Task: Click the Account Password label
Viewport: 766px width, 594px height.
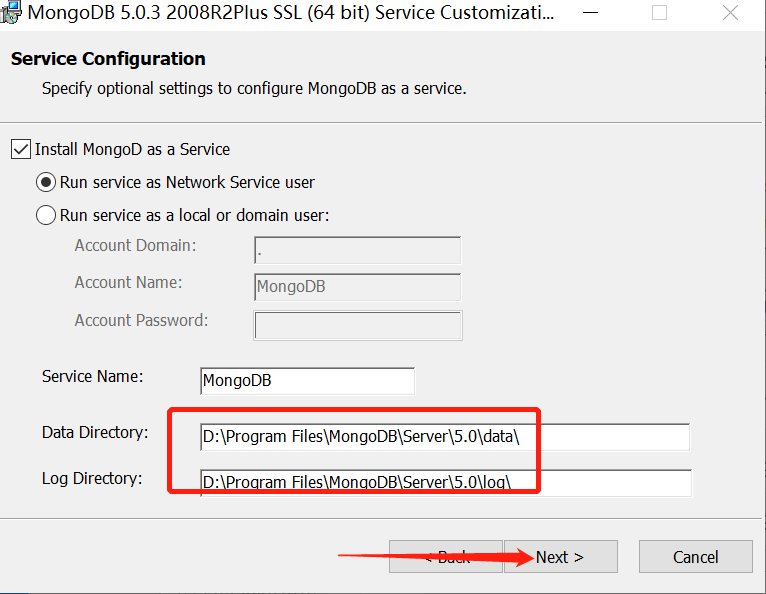Action: [141, 320]
